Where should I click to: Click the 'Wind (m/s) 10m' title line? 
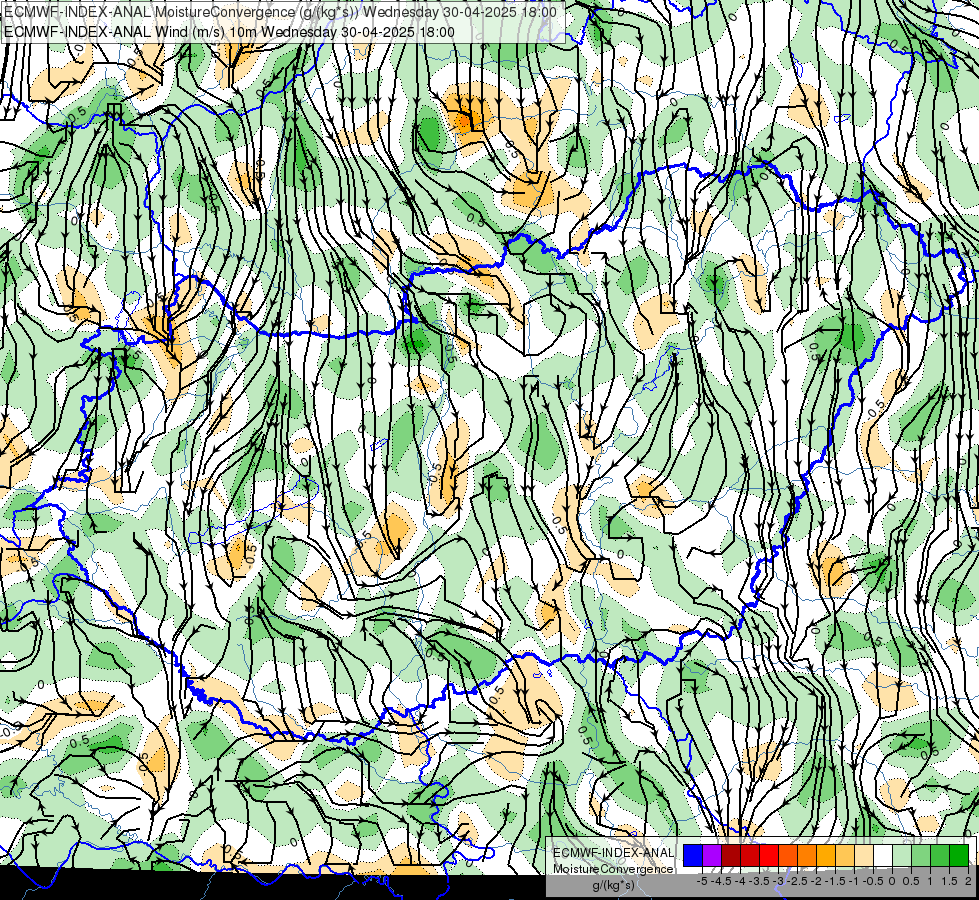pos(229,32)
